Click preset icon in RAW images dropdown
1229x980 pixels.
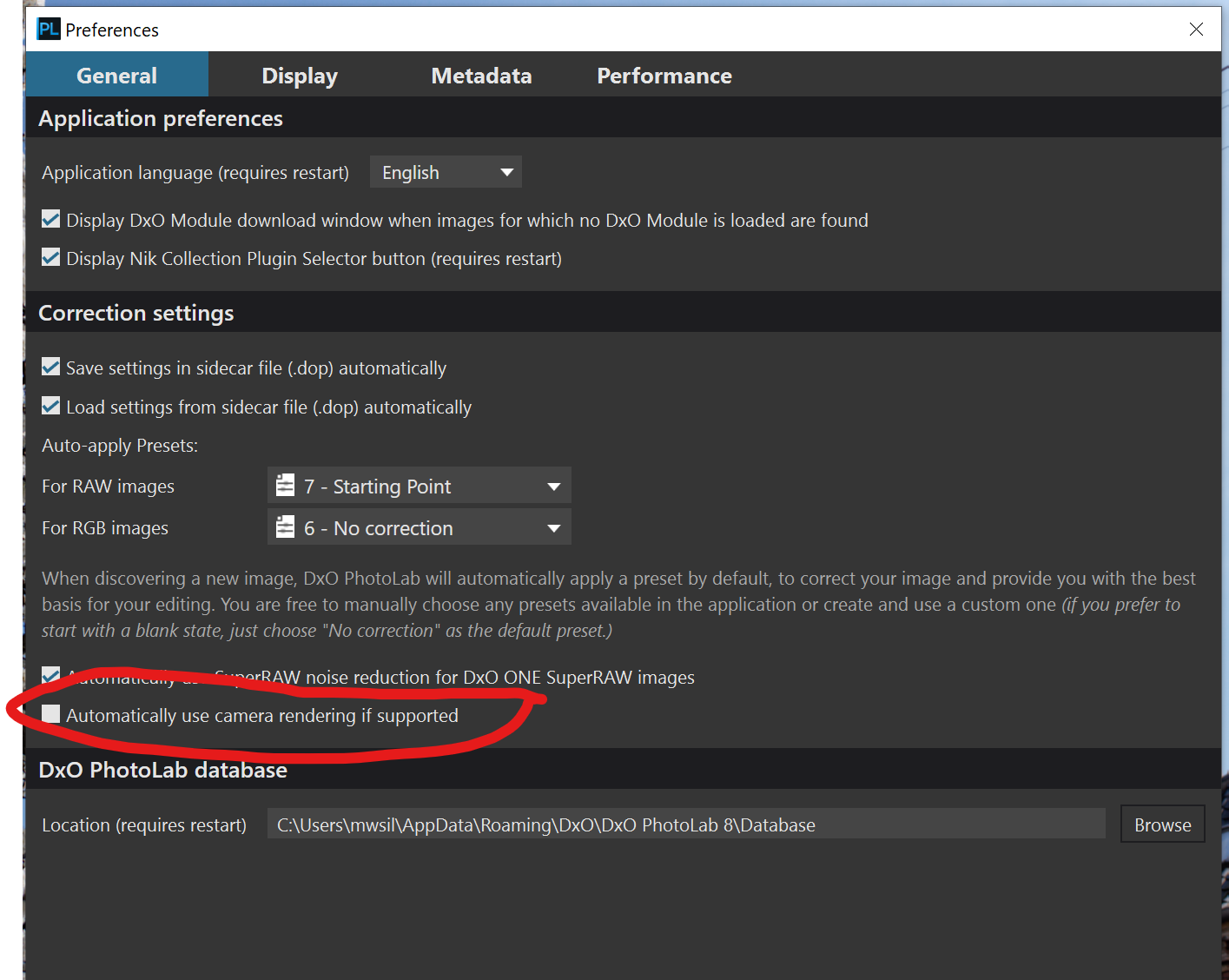point(285,485)
